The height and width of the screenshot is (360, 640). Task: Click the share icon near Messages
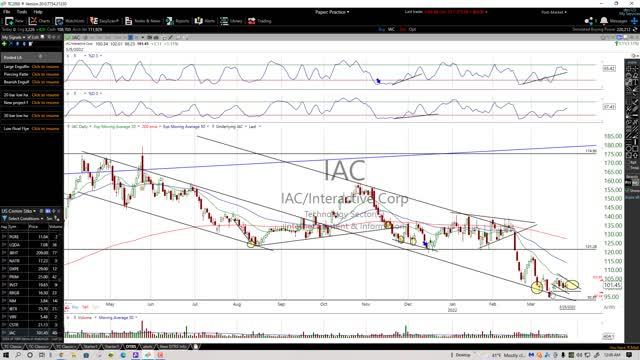click(x=589, y=21)
